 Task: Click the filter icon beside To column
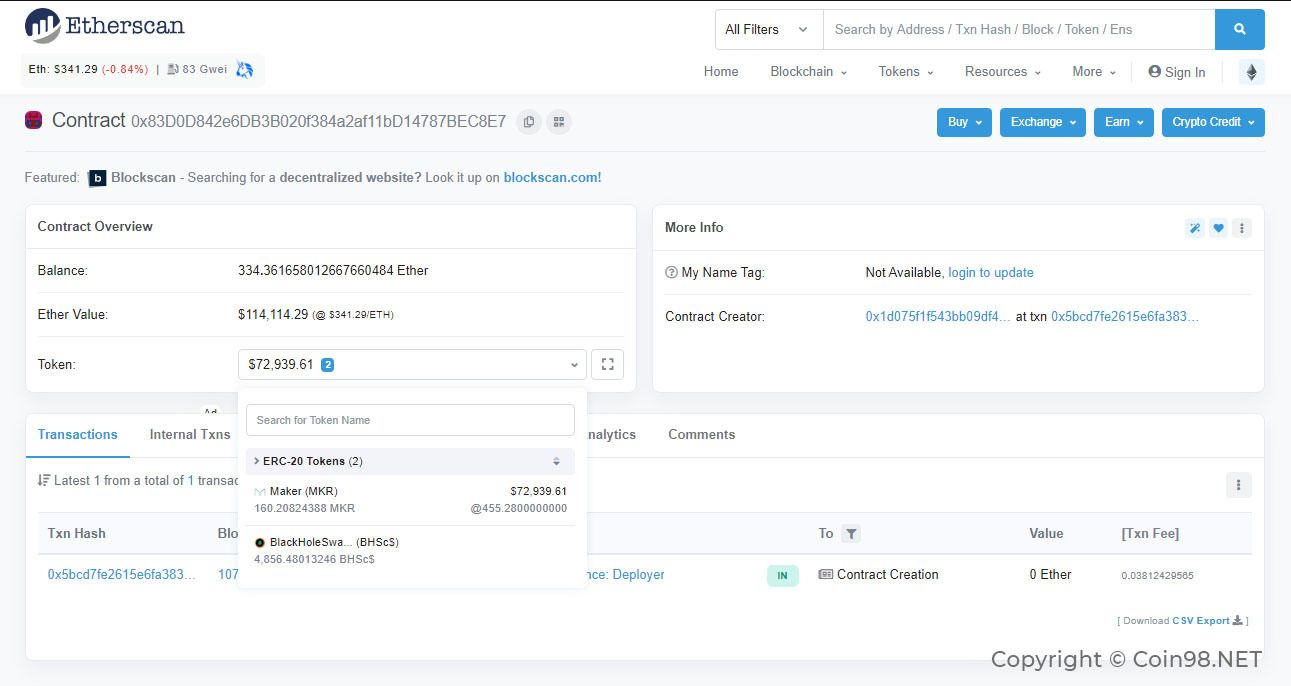pyautogui.click(x=851, y=534)
